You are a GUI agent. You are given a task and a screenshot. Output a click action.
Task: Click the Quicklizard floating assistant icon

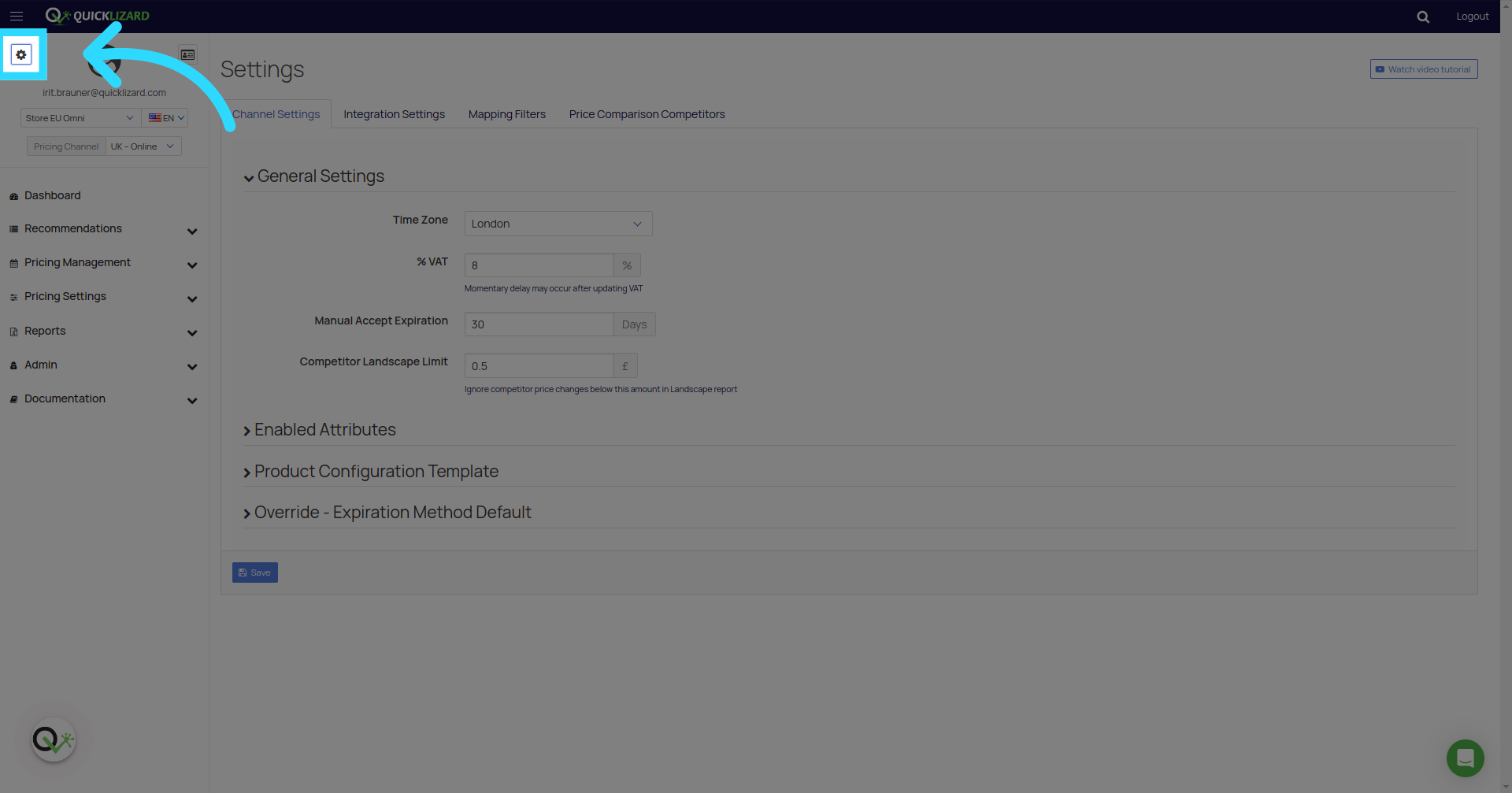(54, 740)
